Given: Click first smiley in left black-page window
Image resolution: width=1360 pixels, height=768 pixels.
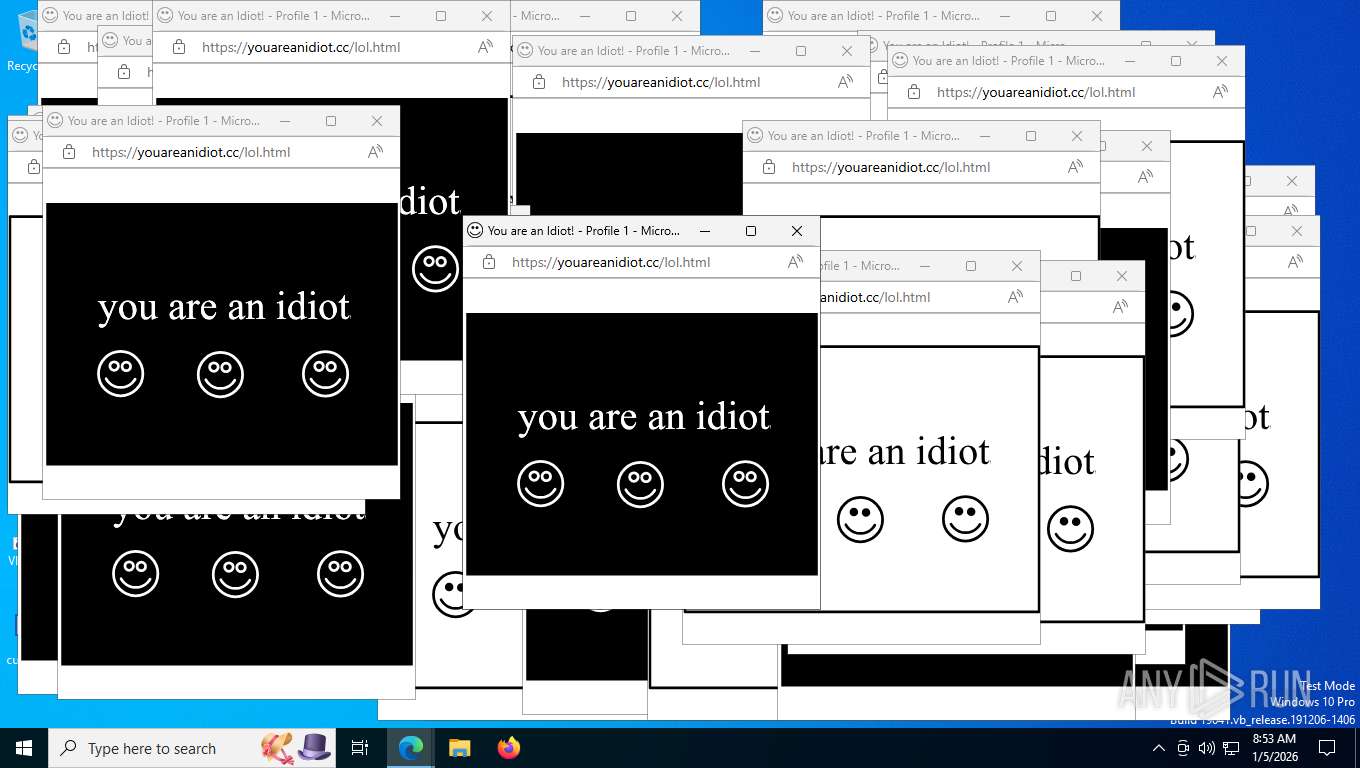Looking at the screenshot, I should click(x=120, y=374).
